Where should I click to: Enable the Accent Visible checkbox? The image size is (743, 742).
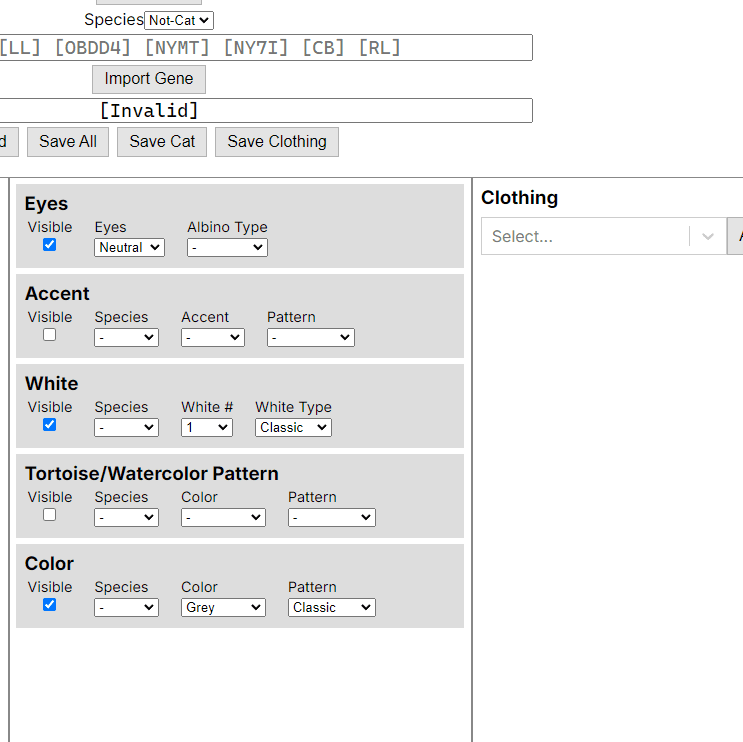pyautogui.click(x=50, y=335)
